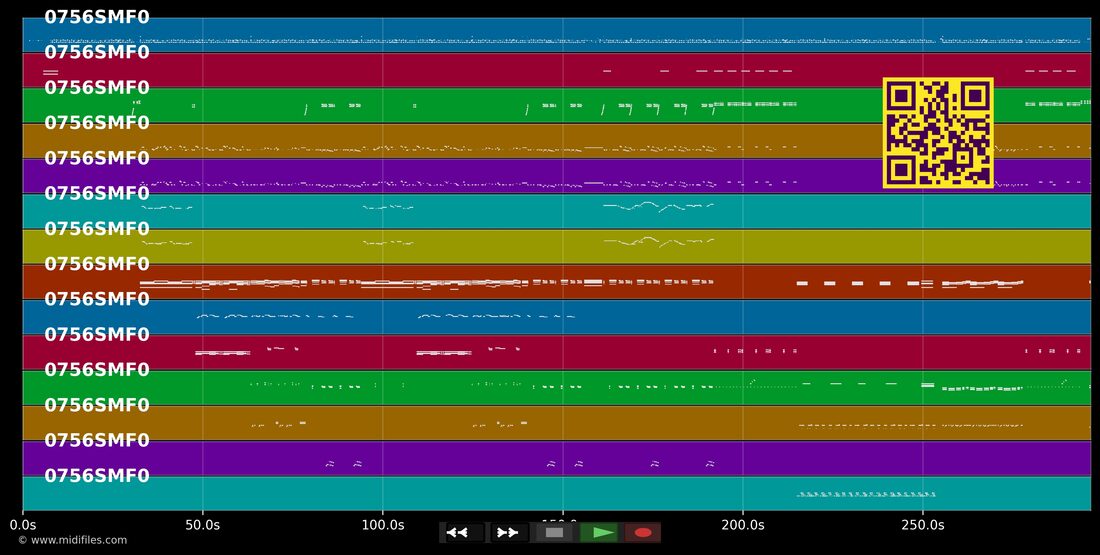Click the 250.0s time axis label
The height and width of the screenshot is (555, 1100).
coord(922,524)
